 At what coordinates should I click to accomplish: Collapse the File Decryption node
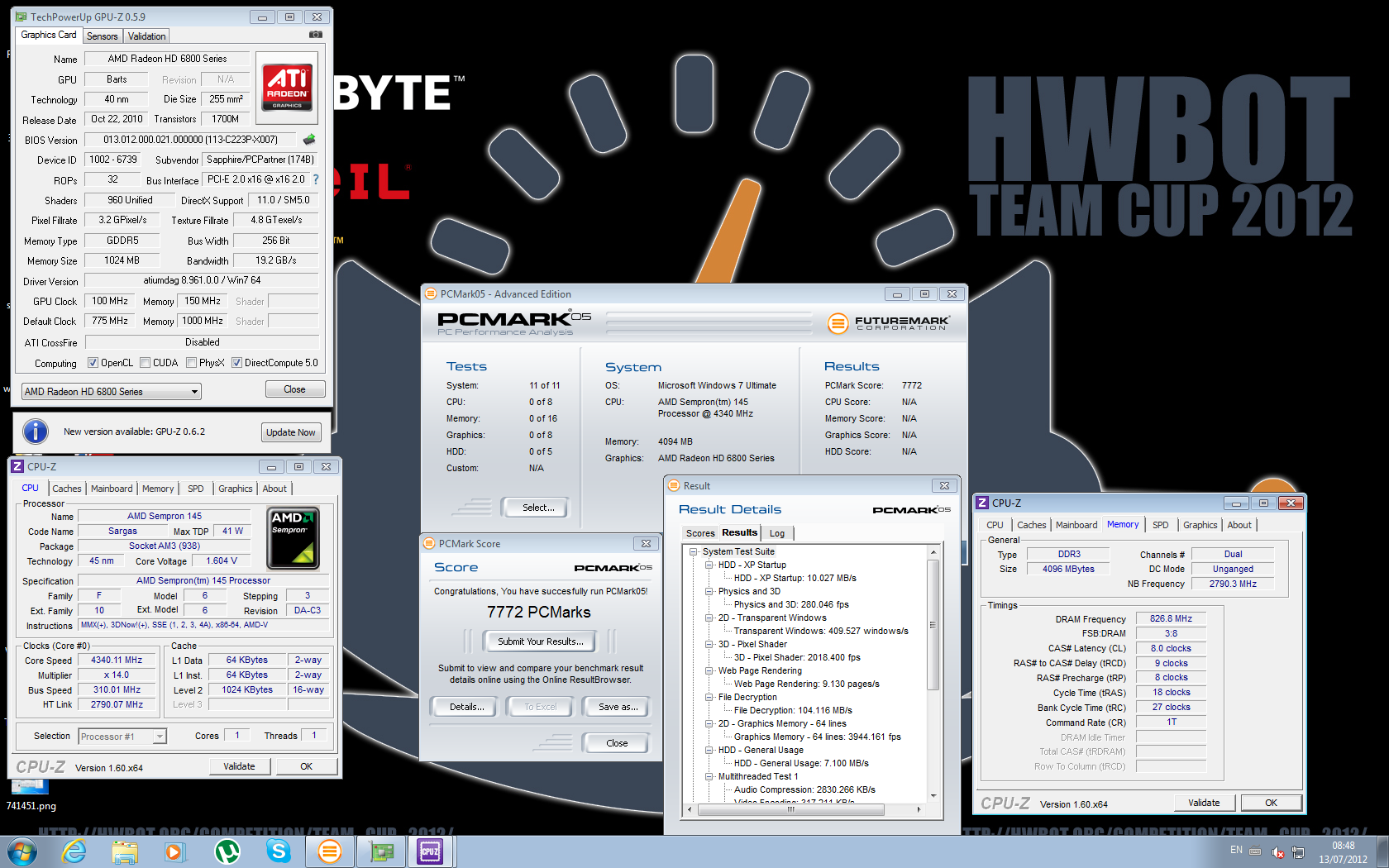pyautogui.click(x=709, y=697)
